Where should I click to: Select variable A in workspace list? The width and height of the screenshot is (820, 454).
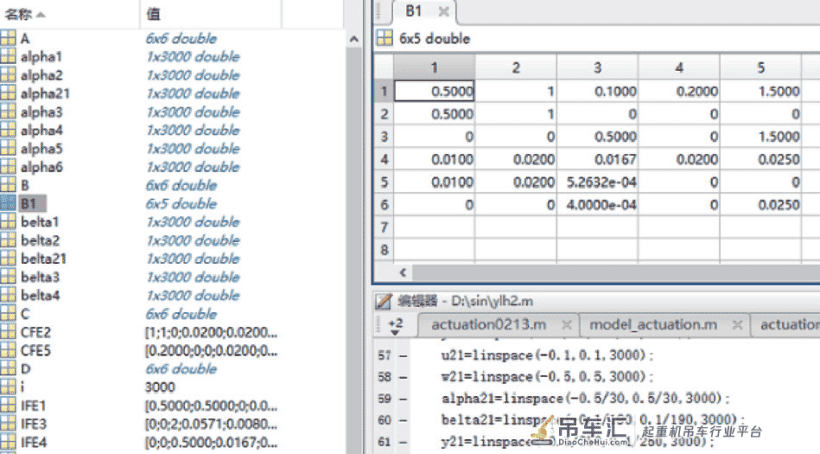coord(25,39)
